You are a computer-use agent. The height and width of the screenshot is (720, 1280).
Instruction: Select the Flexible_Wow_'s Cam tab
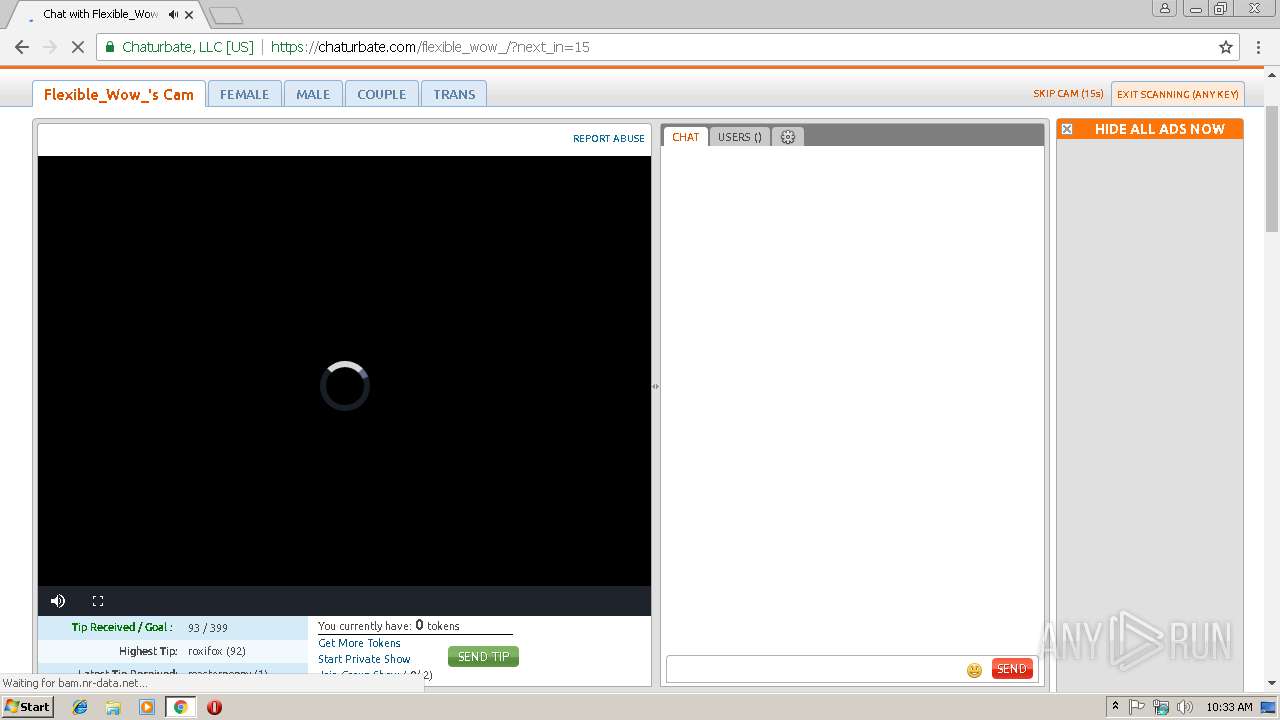(119, 94)
